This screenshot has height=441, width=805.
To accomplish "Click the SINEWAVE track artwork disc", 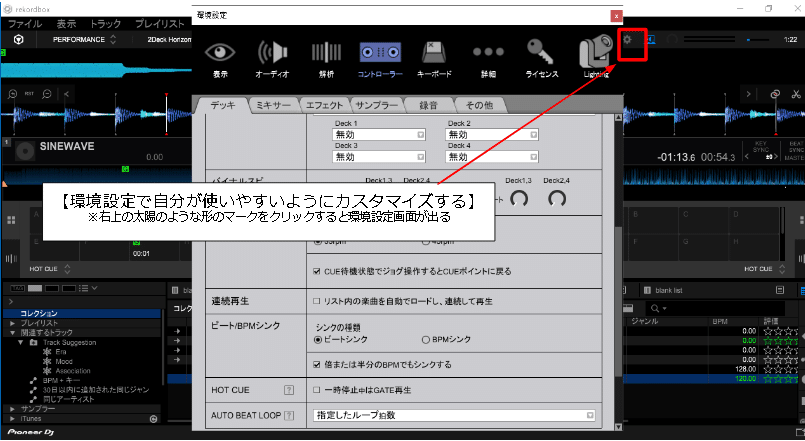I will (x=25, y=151).
